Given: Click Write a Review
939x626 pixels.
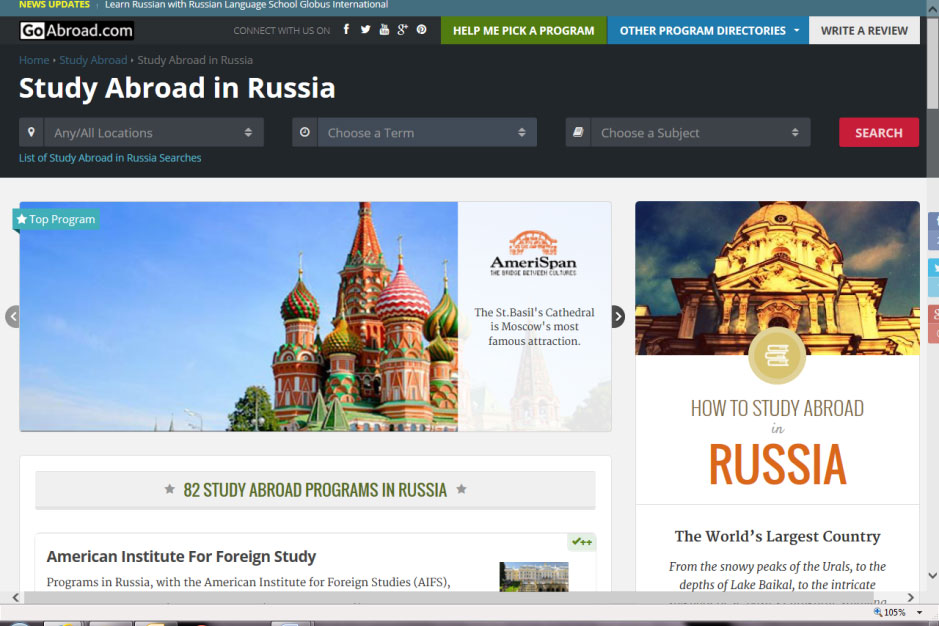Looking at the screenshot, I should point(864,31).
